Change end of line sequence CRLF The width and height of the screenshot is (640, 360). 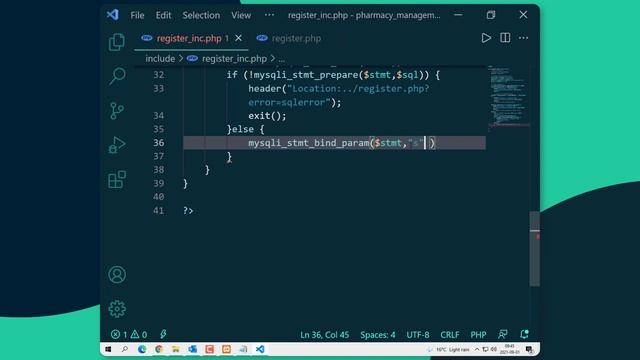[x=449, y=335]
